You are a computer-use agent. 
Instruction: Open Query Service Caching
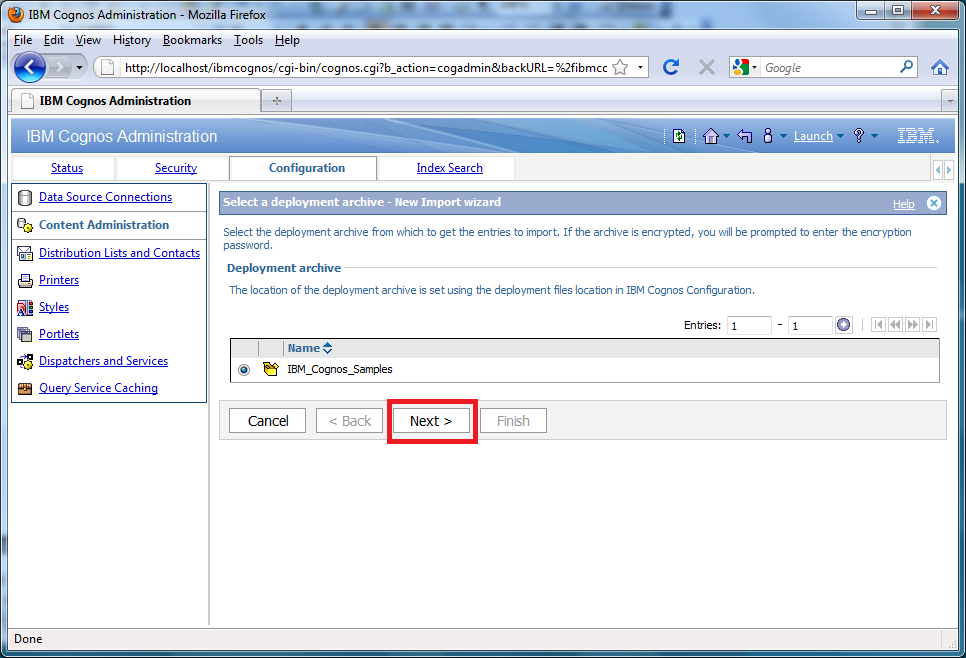[99, 388]
